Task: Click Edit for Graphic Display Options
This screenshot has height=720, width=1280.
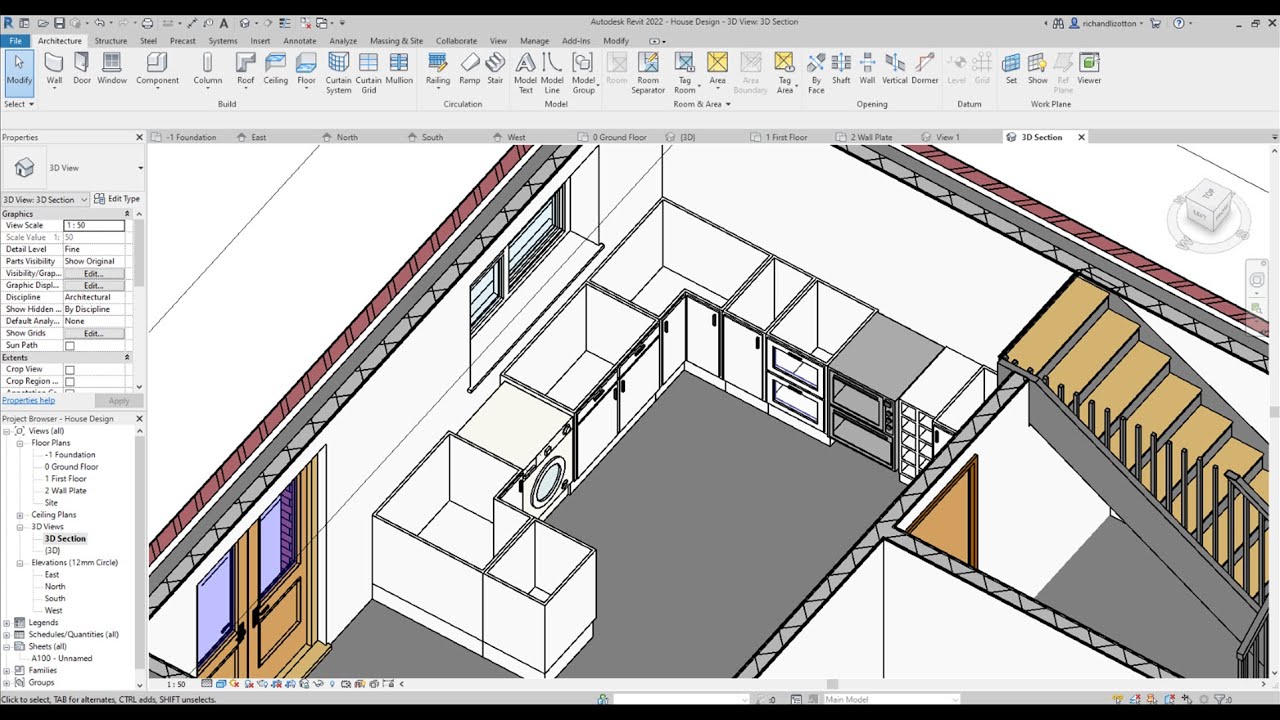Action: coord(94,285)
